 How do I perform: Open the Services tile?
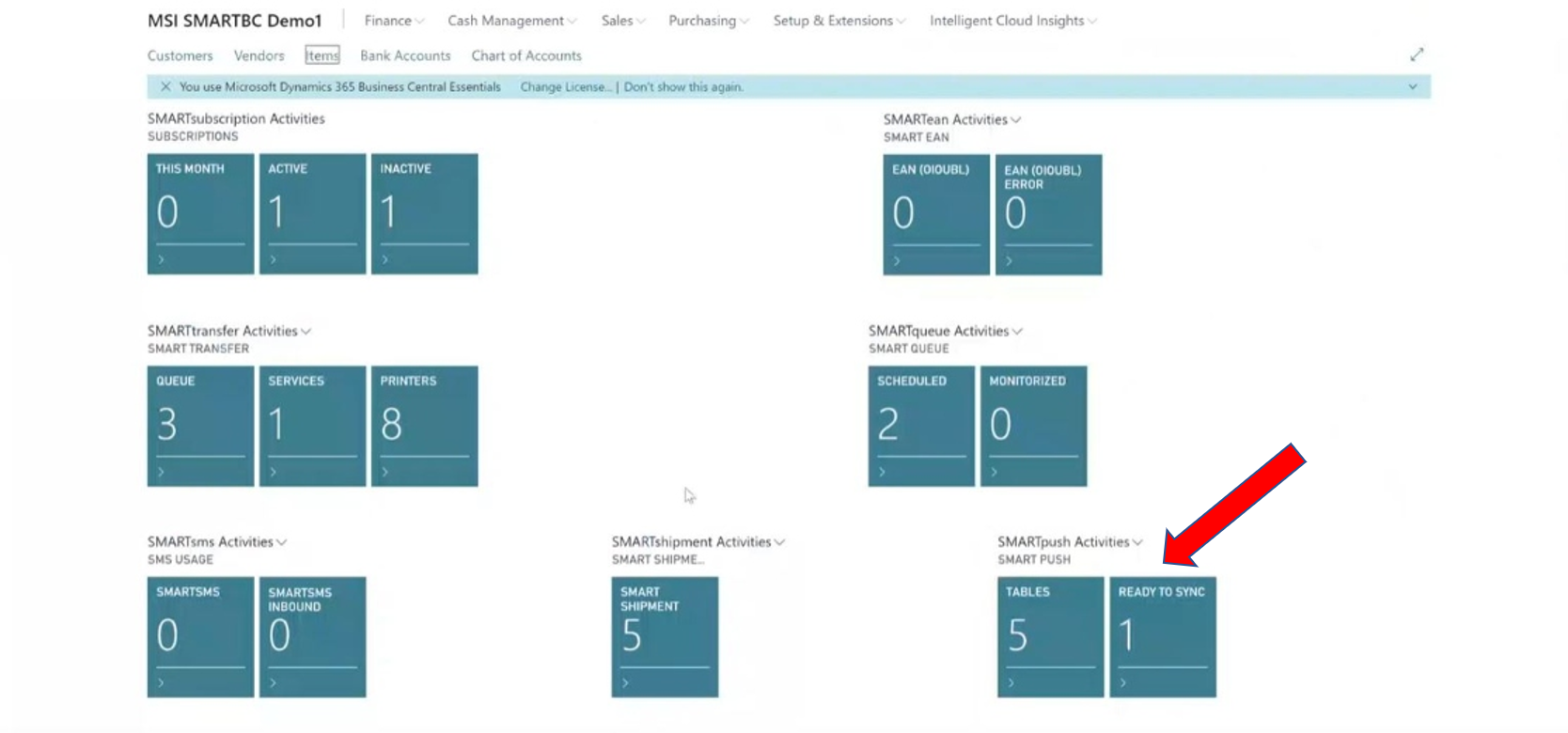(312, 427)
